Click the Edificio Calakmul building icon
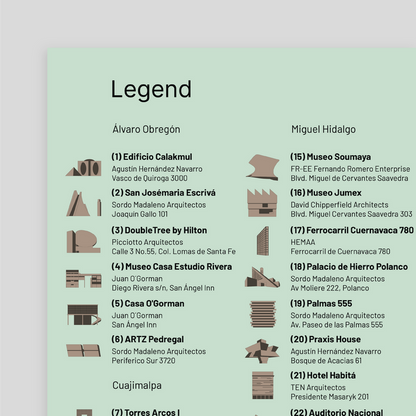The height and width of the screenshot is (416, 416). point(84,167)
